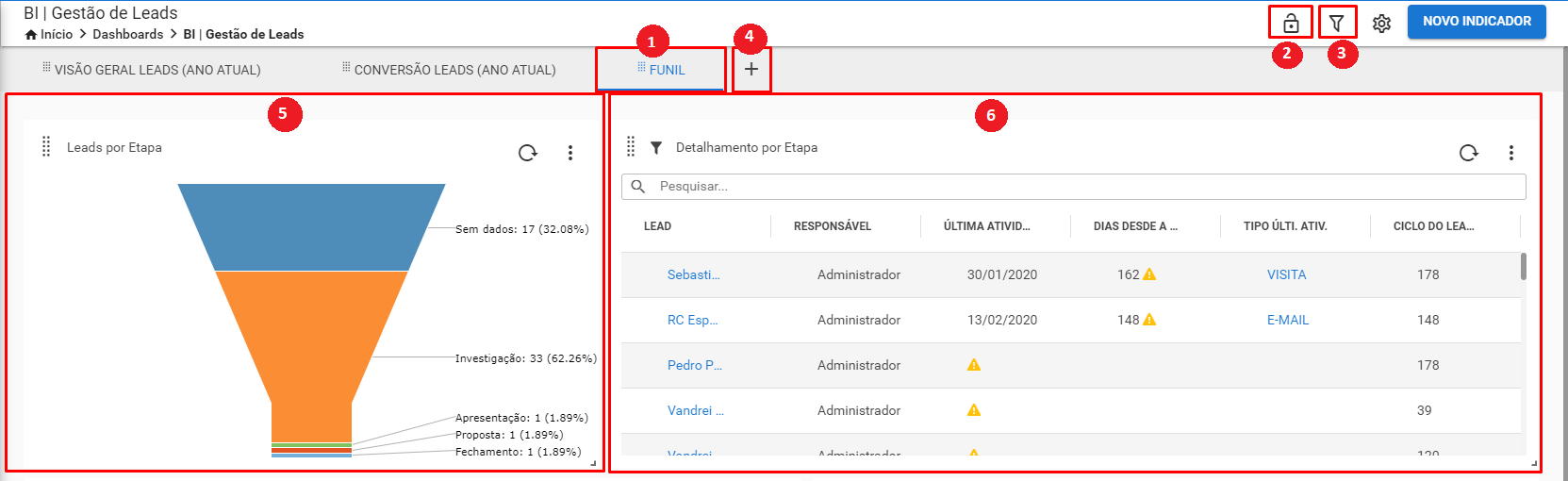Click warning icon in Vandrei row with 39
Screen dimensions: 1568x481
(974, 410)
